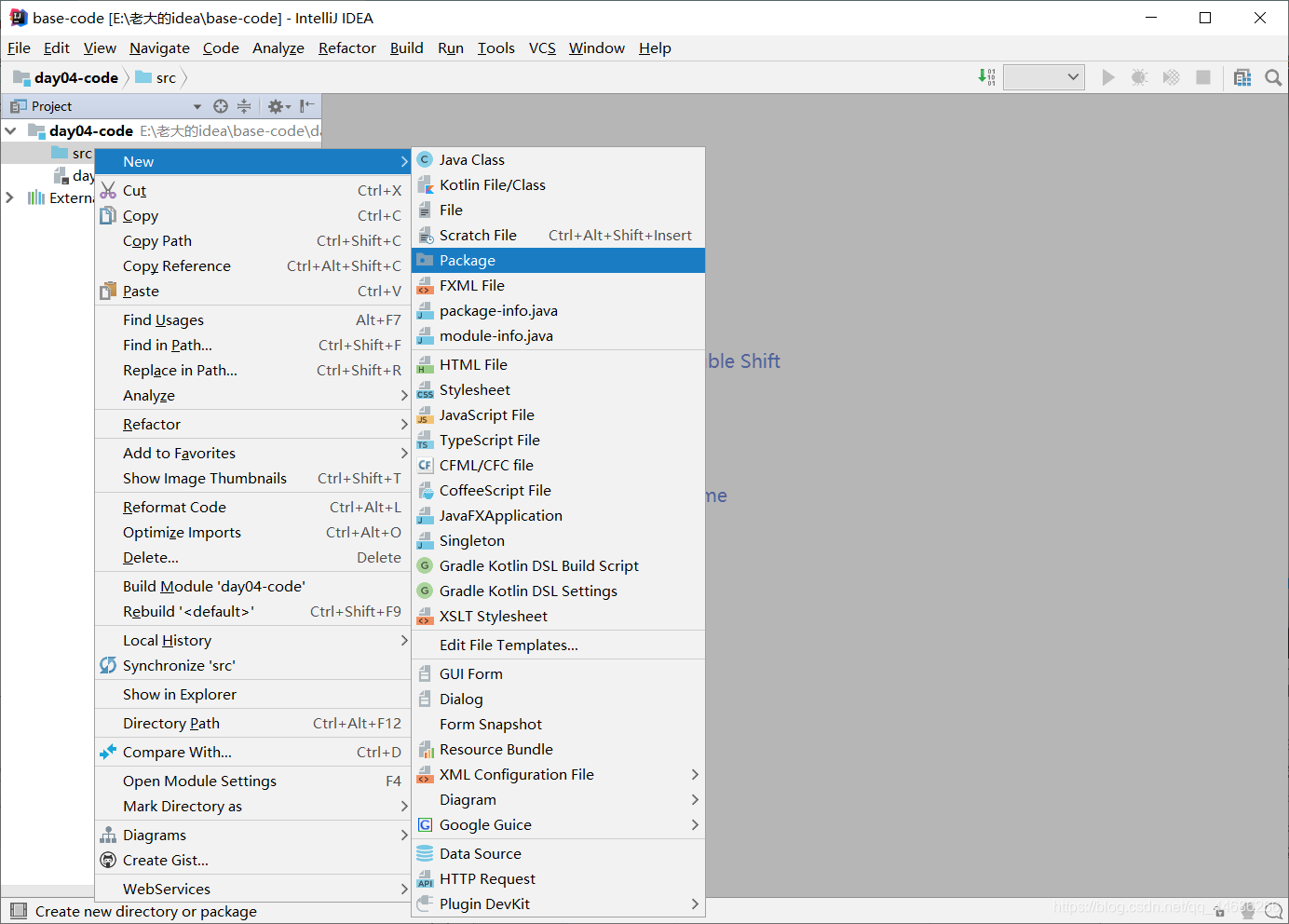
Task: Expand the Diagram submenu in New list
Action: [x=558, y=800]
